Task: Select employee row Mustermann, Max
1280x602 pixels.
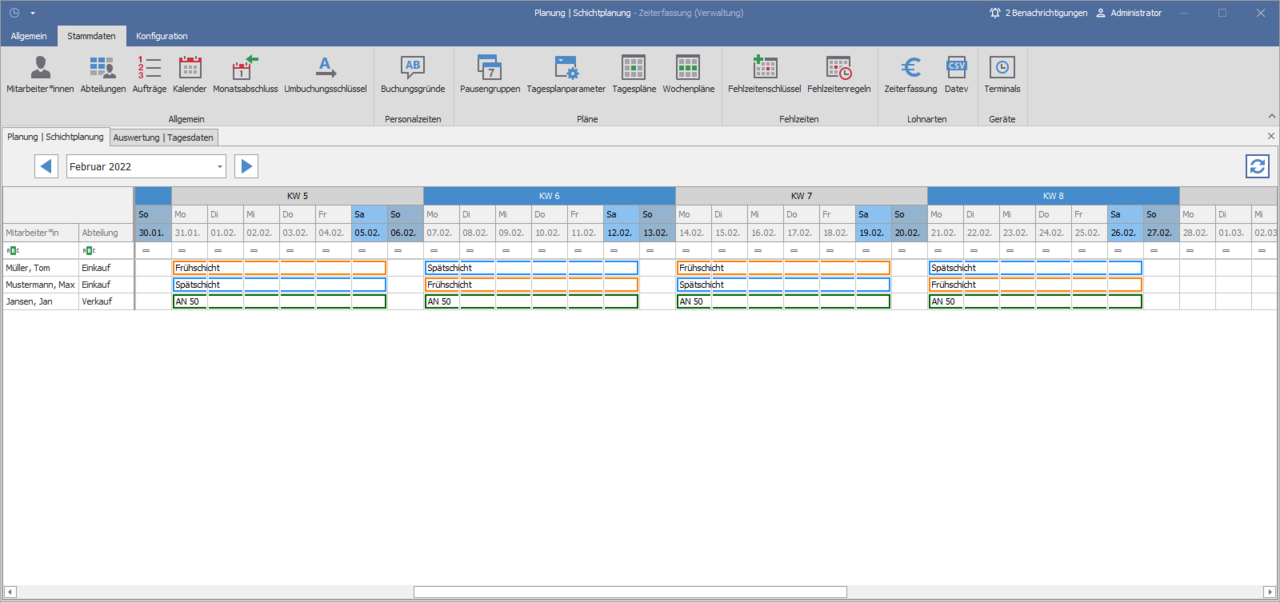Action: (40, 285)
